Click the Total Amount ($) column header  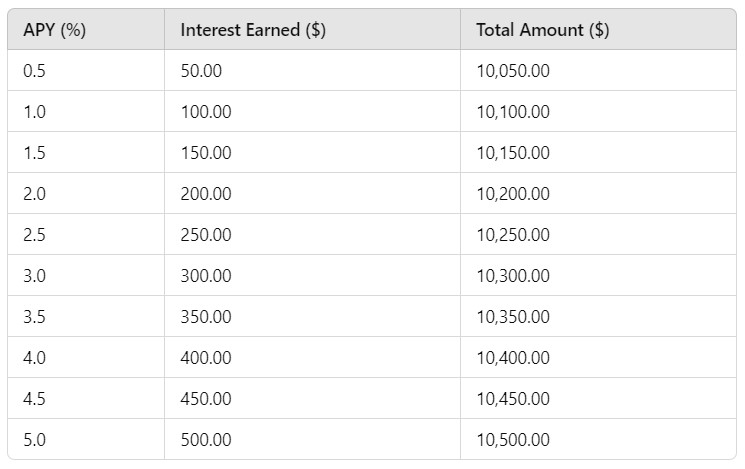(598, 29)
